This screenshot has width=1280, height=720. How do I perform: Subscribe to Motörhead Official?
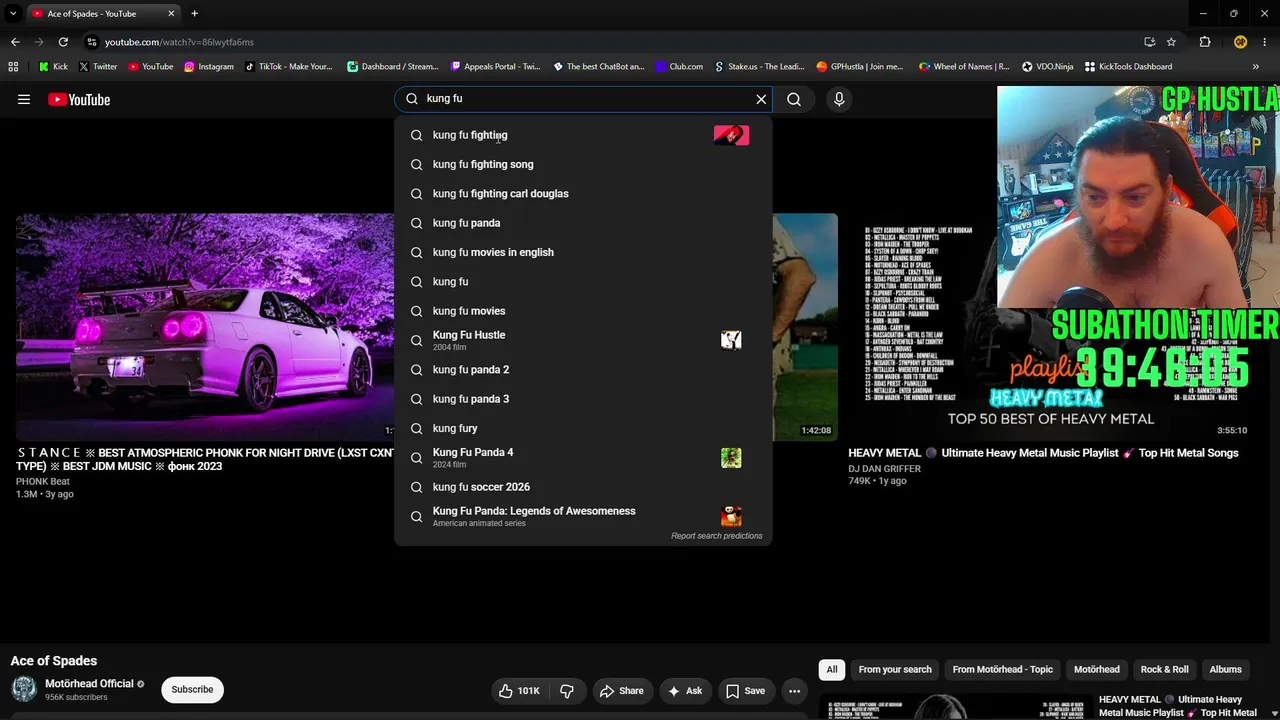pos(192,690)
